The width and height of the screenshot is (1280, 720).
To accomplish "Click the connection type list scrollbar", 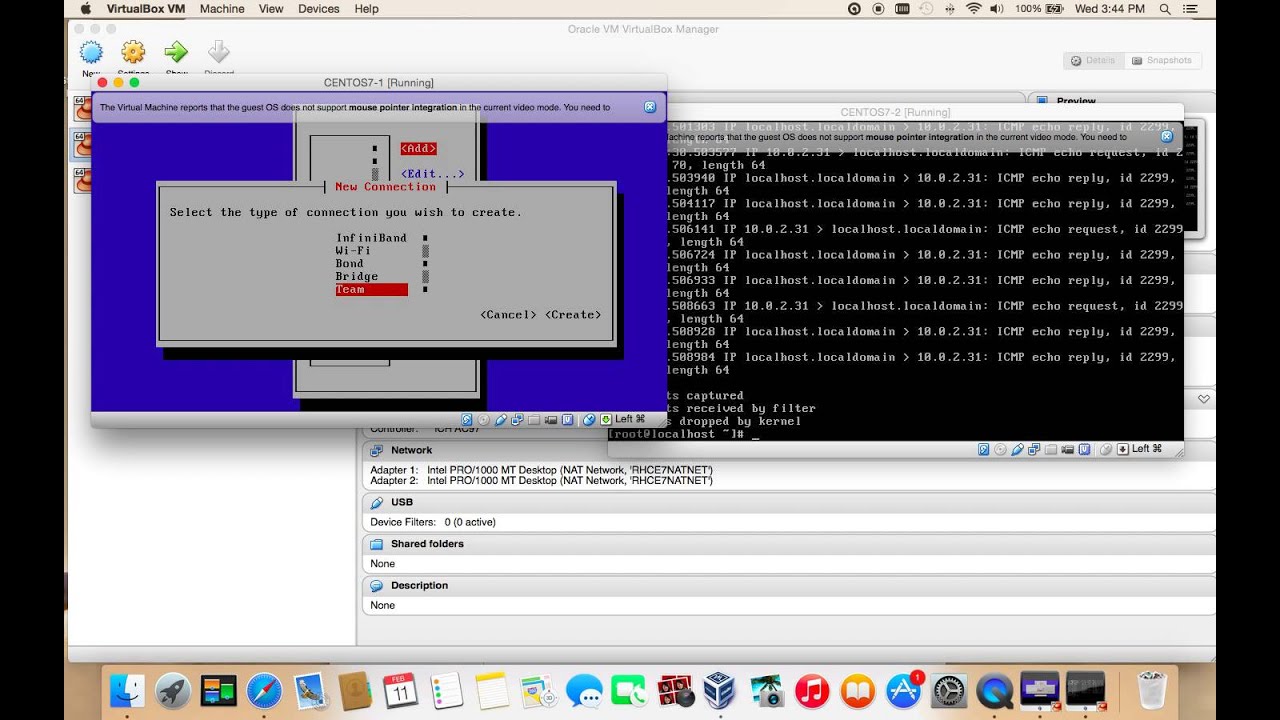I will pyautogui.click(x=425, y=264).
